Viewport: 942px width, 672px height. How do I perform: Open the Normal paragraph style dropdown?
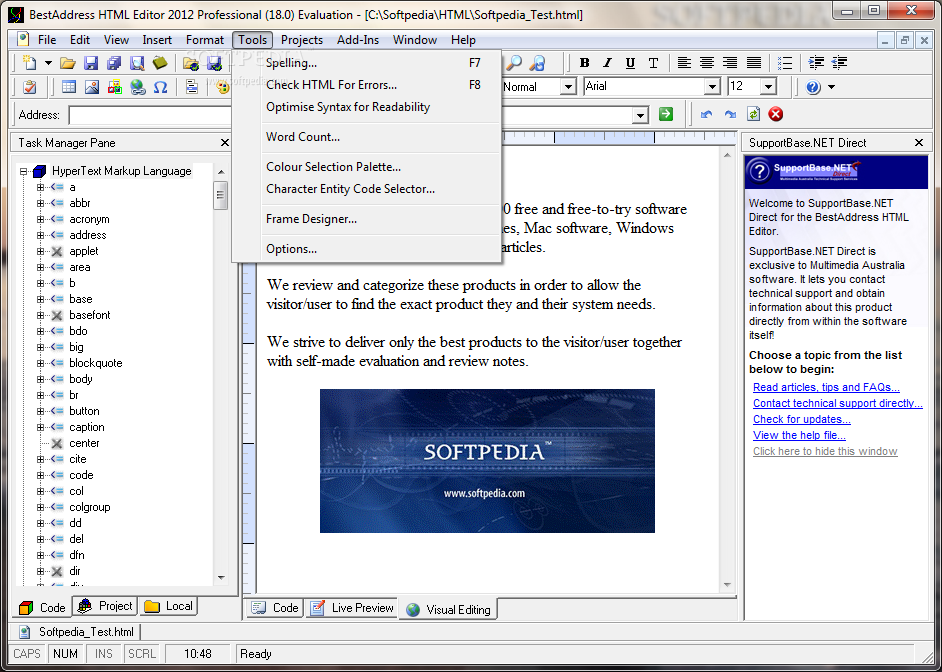tap(568, 86)
